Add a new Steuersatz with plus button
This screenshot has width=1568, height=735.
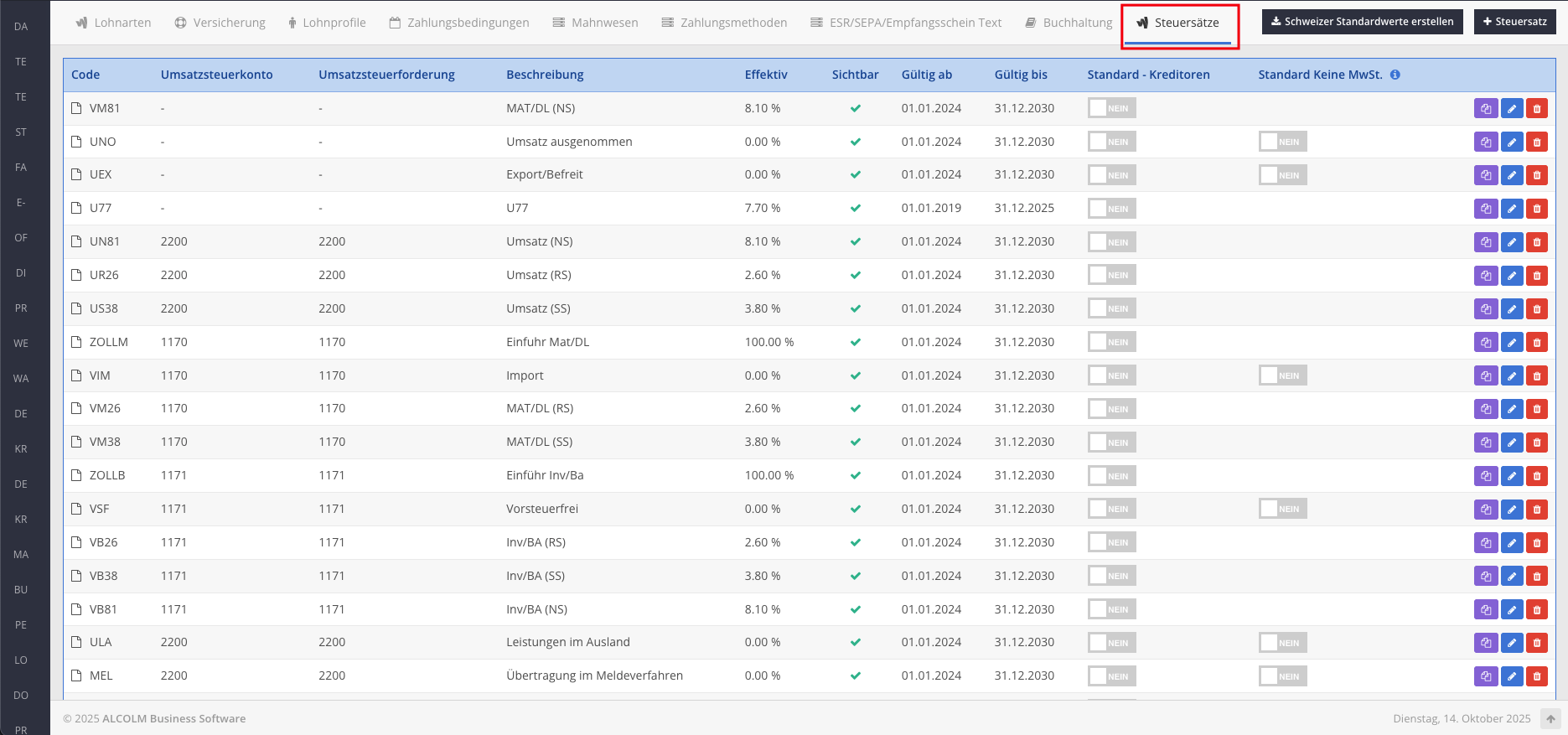pos(1514,22)
